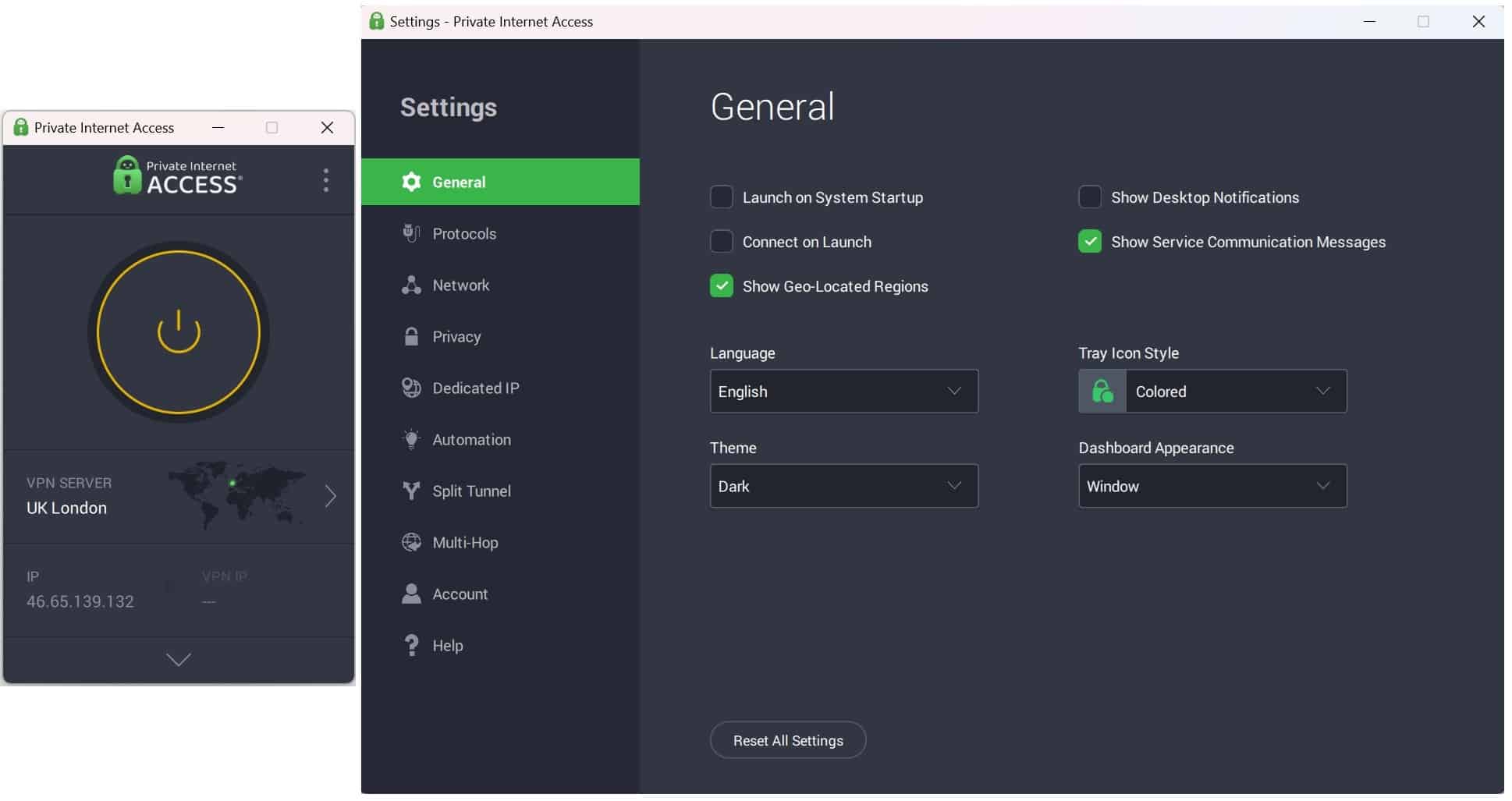Click the Settings window title bar lock icon
Viewport: 1512px width, 801px height.
tap(376, 21)
